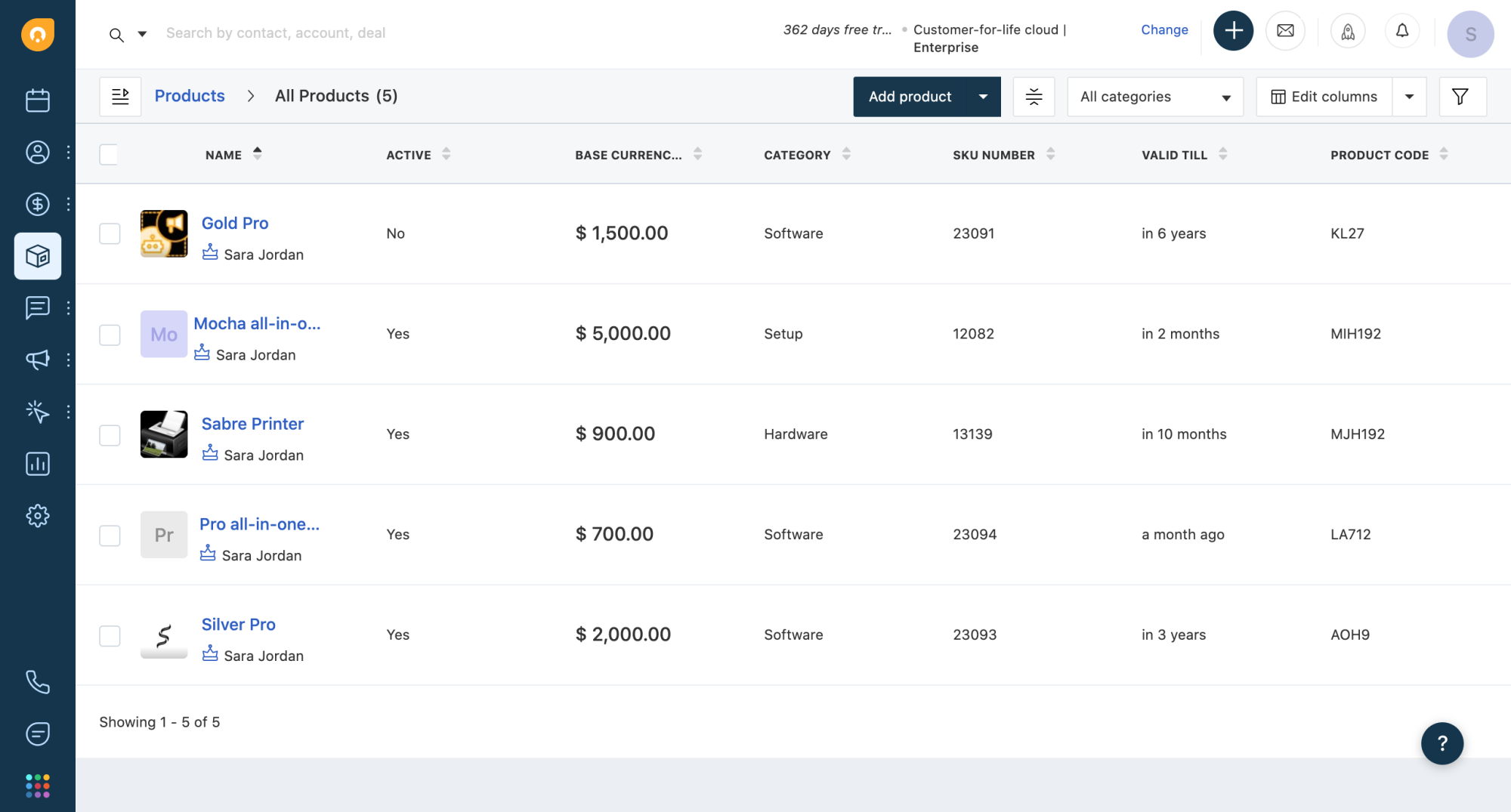
Task: Select the Contacts icon in sidebar
Action: click(x=38, y=152)
